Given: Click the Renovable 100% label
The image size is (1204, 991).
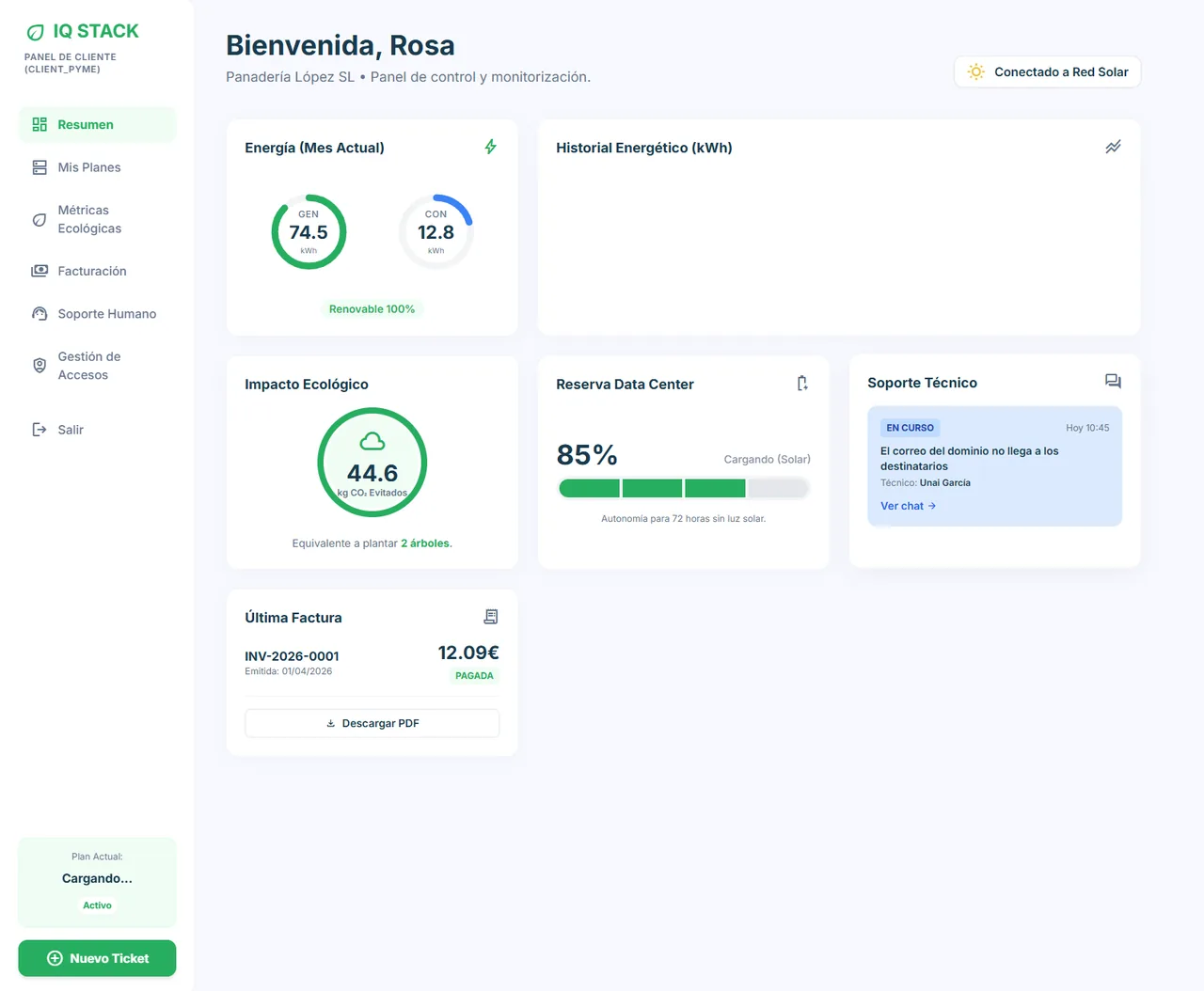Looking at the screenshot, I should click(x=372, y=309).
